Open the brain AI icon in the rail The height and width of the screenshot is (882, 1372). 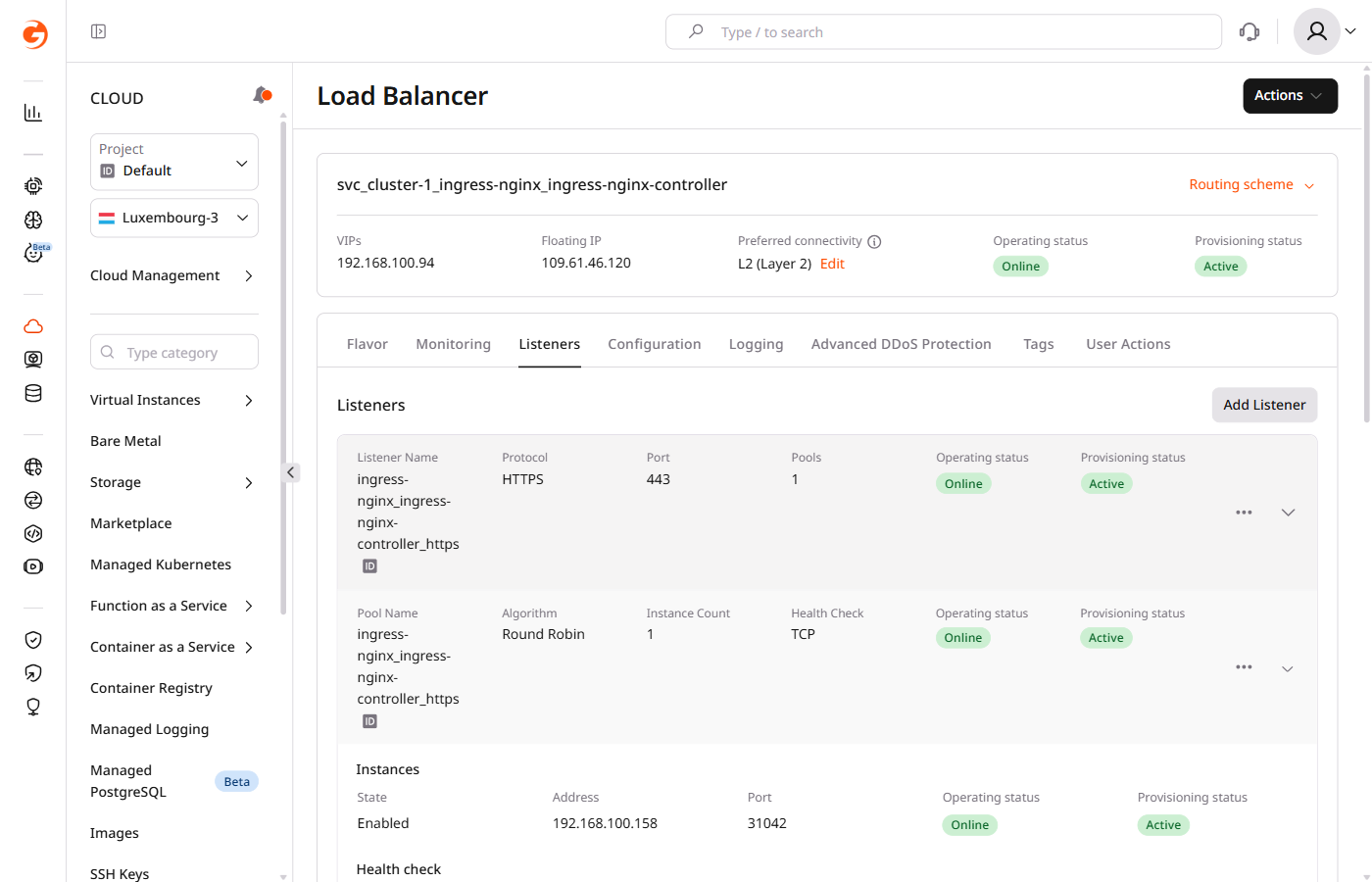click(33, 220)
